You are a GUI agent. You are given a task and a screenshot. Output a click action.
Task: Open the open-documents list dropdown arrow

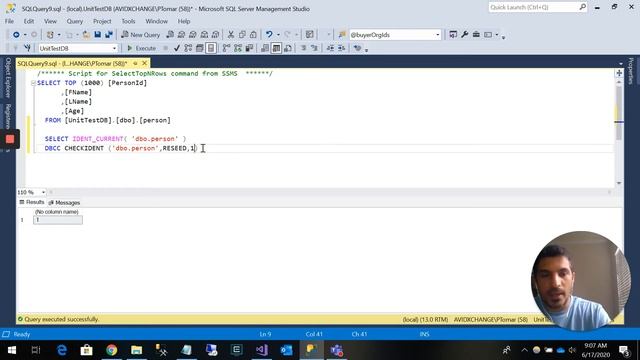621,64
